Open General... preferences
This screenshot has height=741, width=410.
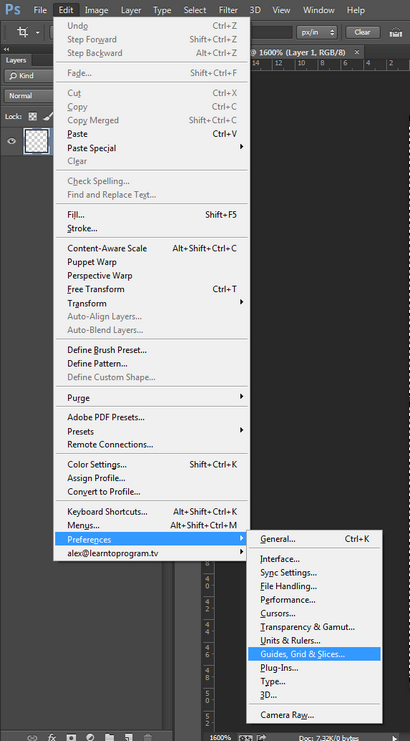pyautogui.click(x=314, y=539)
